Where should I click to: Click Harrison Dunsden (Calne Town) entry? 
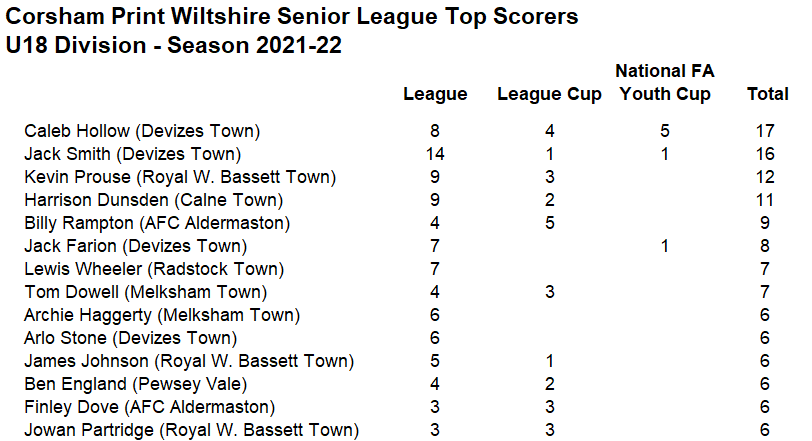point(153,200)
